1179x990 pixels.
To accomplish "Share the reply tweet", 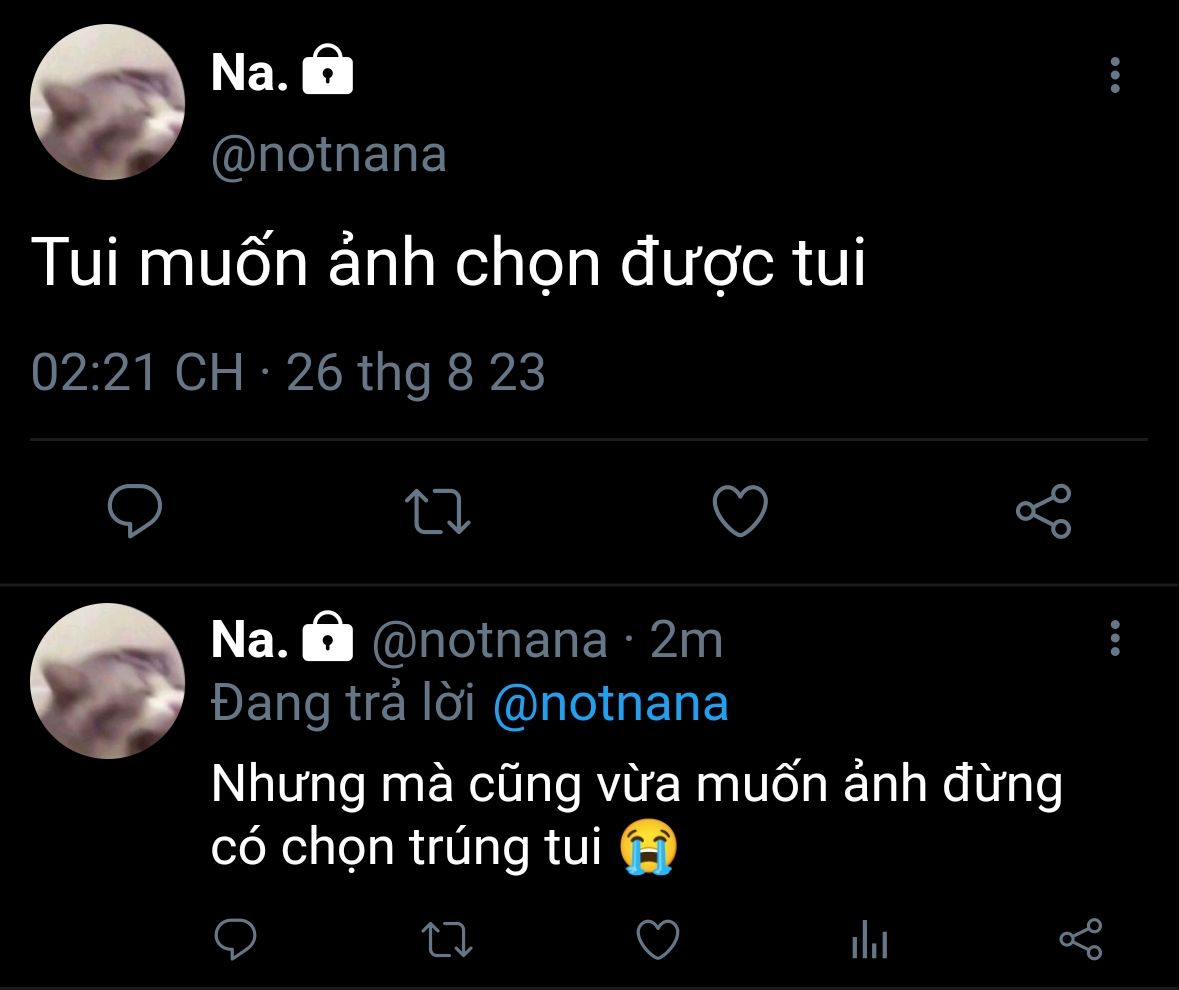I will [x=1081, y=940].
